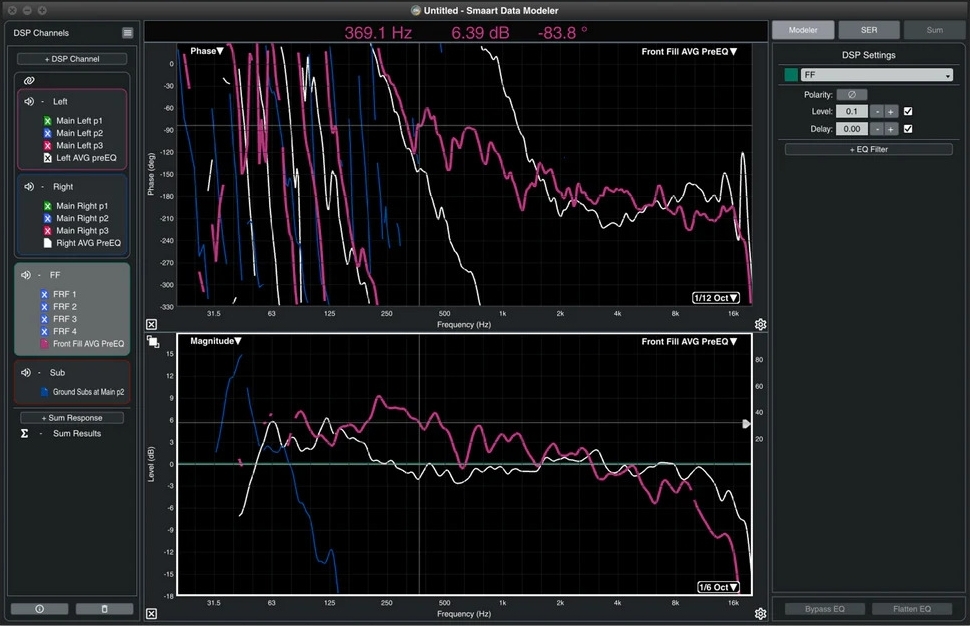Viewport: 970px width, 626px height.
Task: Increase Level with the plus button
Action: tap(891, 111)
